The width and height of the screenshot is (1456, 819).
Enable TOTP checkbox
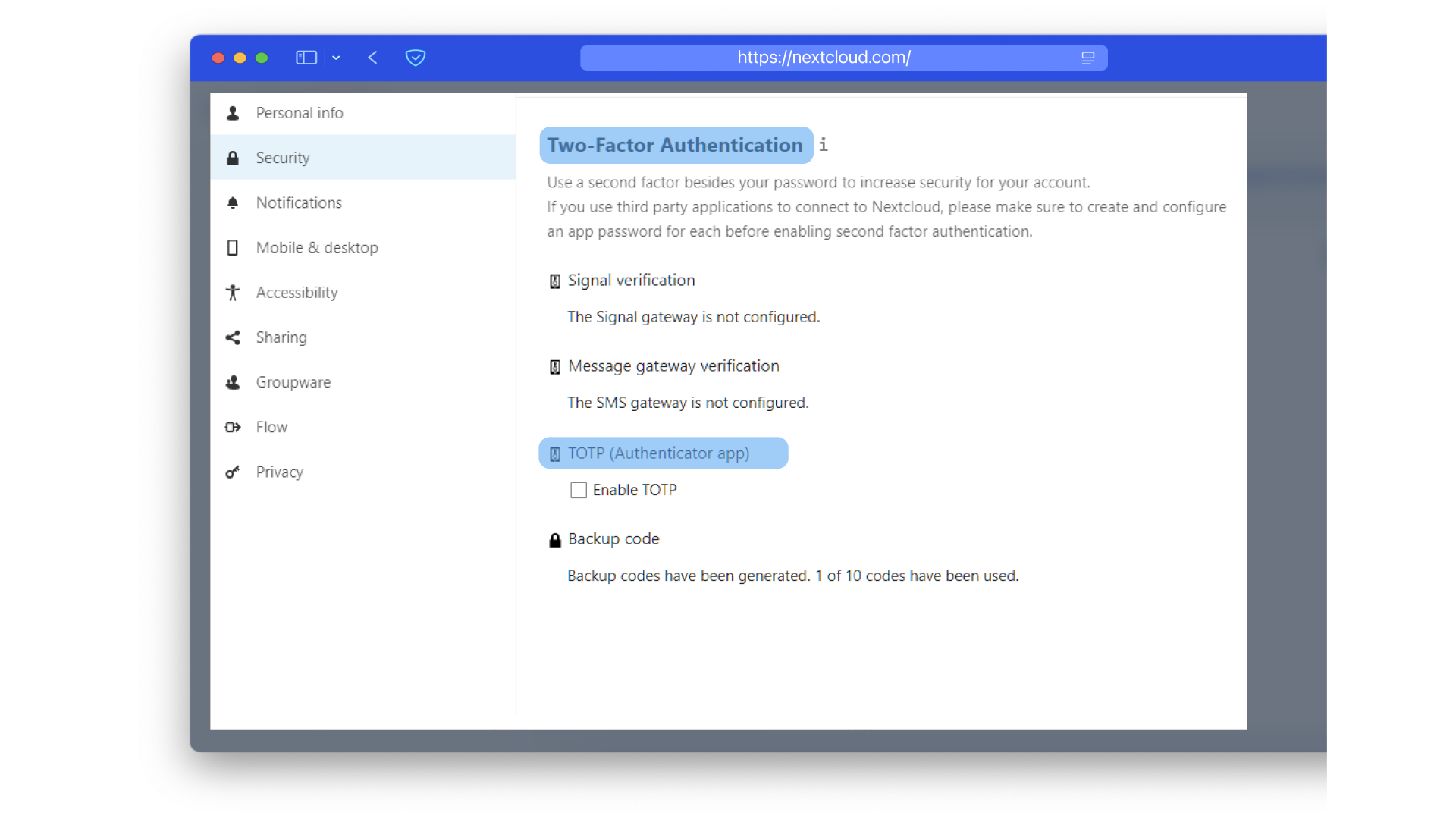click(x=579, y=490)
